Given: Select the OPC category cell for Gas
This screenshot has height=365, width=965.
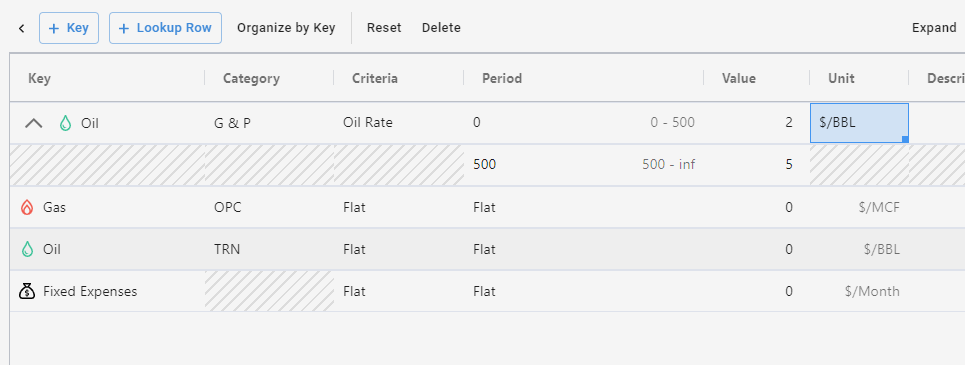Looking at the screenshot, I should pos(269,207).
